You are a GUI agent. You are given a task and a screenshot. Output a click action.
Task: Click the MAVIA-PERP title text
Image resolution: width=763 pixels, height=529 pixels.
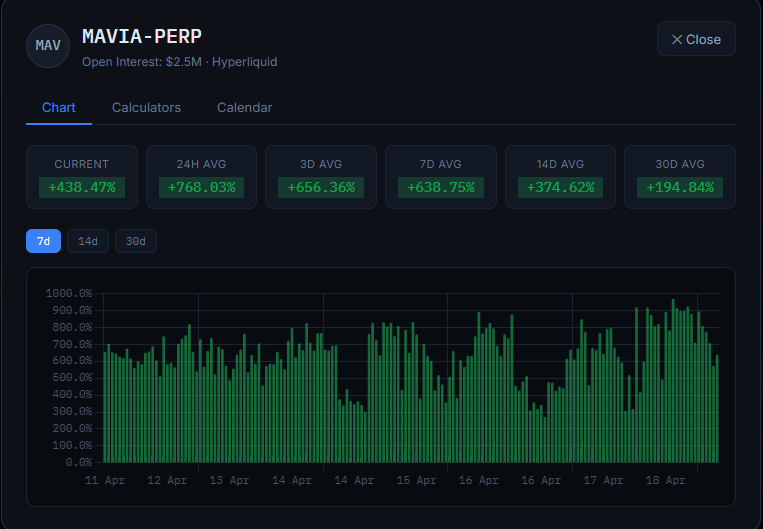tap(142, 36)
